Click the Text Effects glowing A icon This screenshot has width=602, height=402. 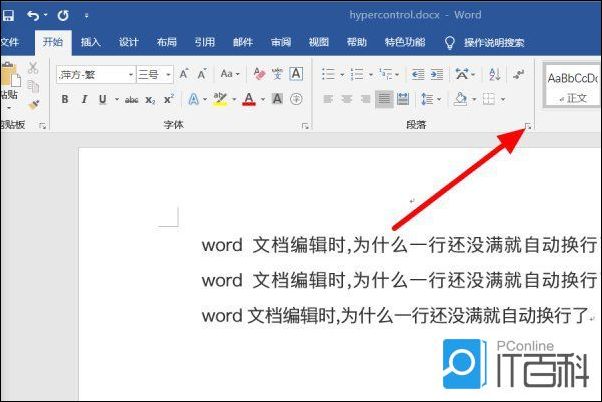[194, 99]
